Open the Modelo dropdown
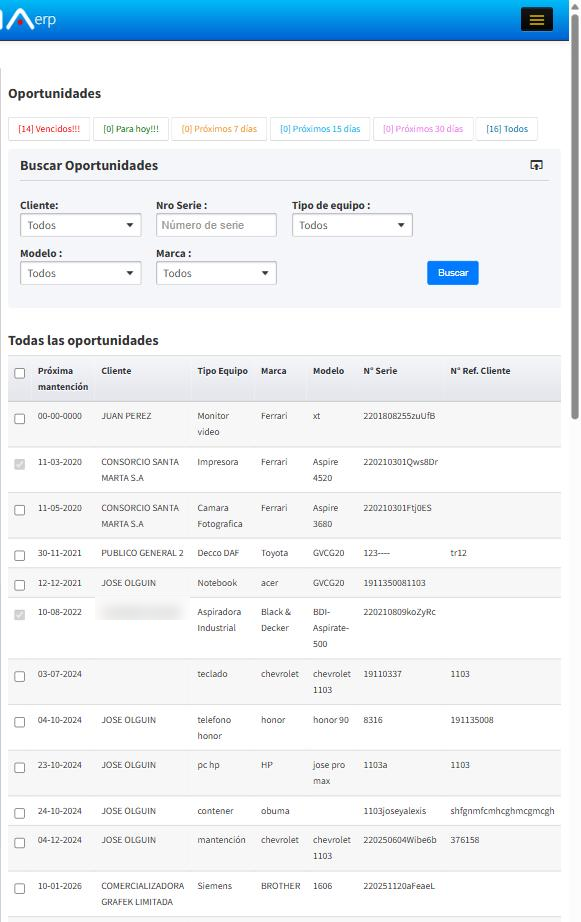 pos(81,273)
